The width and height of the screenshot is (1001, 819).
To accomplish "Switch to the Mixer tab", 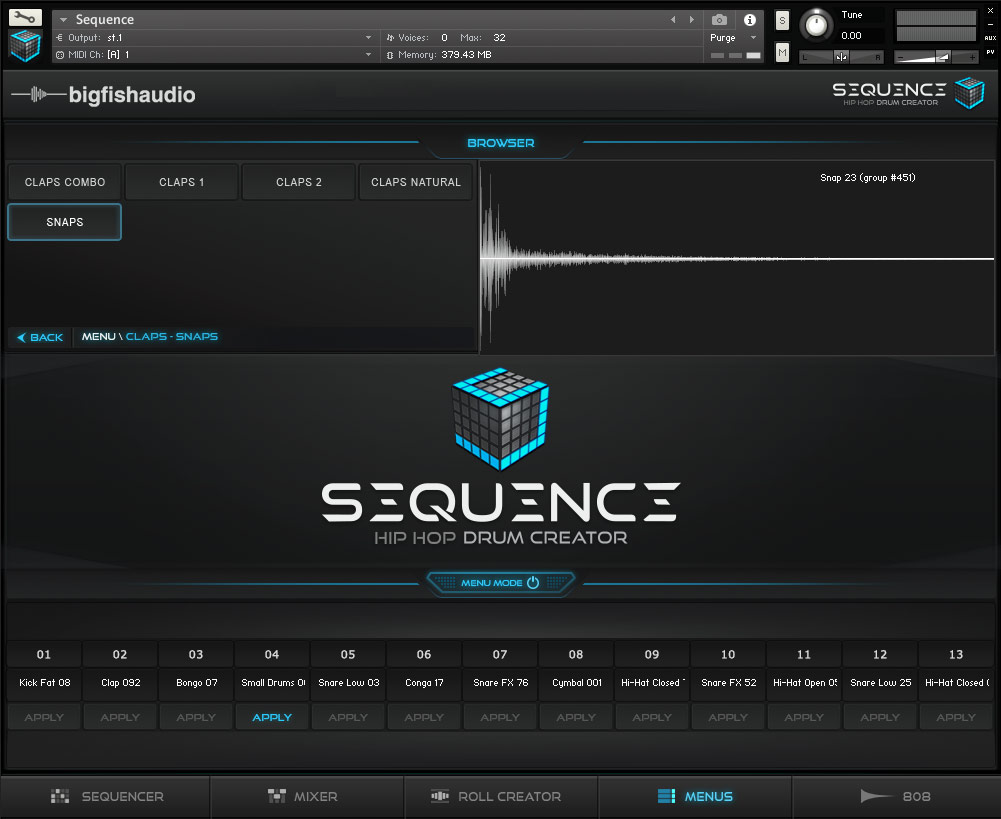I will (x=306, y=796).
